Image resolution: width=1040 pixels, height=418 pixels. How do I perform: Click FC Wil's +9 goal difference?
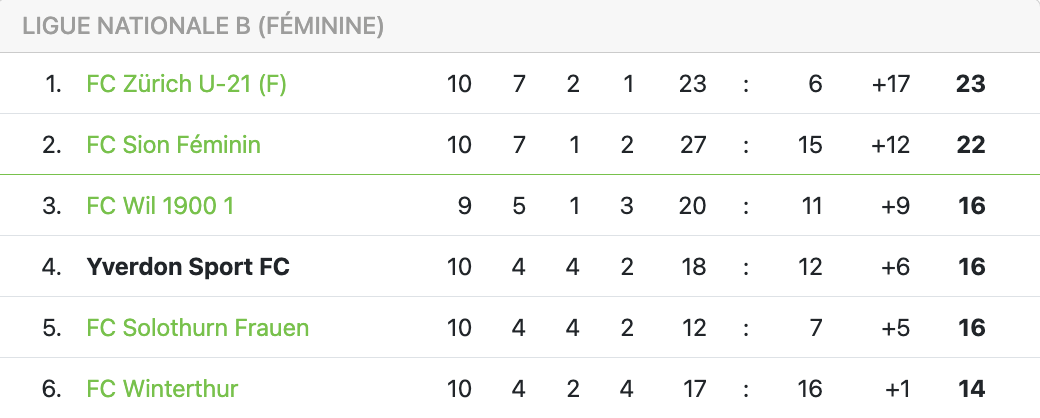[895, 206]
